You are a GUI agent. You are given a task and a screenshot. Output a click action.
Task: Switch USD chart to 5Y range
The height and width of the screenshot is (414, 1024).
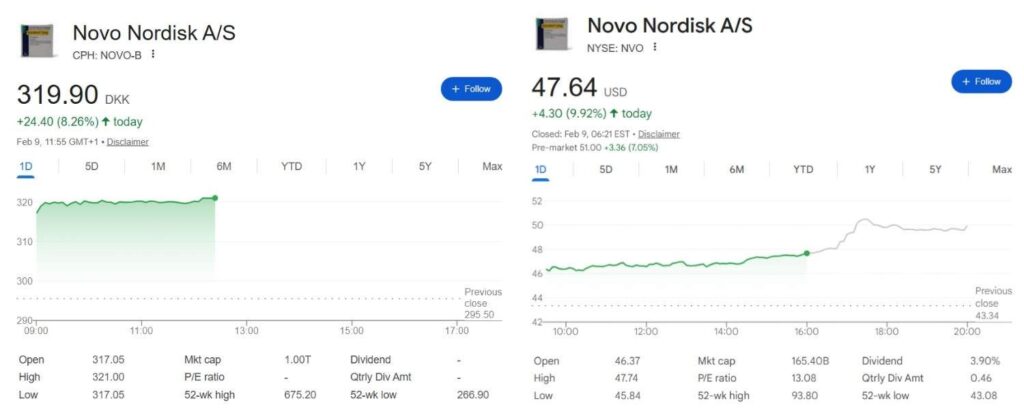point(935,169)
